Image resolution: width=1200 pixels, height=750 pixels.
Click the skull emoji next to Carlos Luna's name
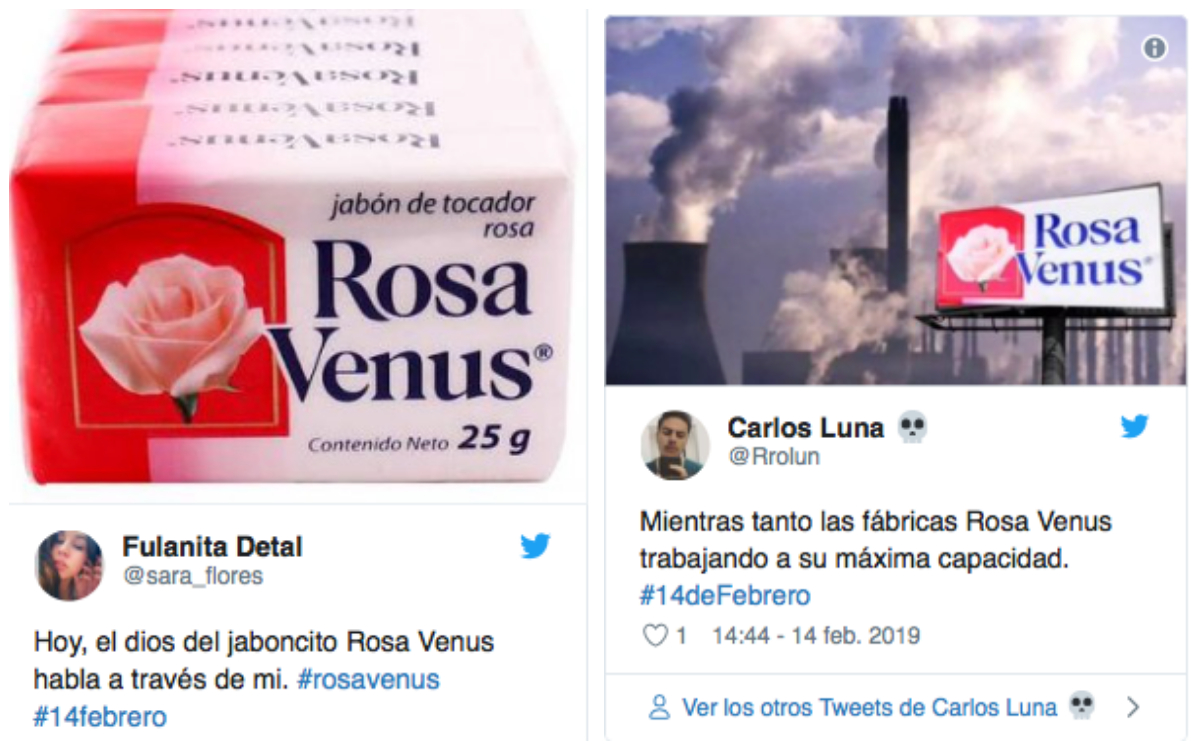click(911, 428)
